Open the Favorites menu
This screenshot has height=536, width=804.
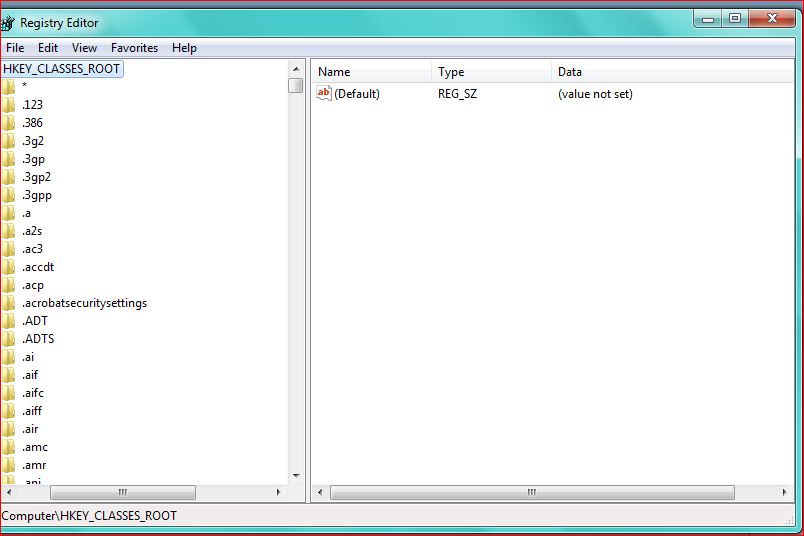tap(134, 48)
